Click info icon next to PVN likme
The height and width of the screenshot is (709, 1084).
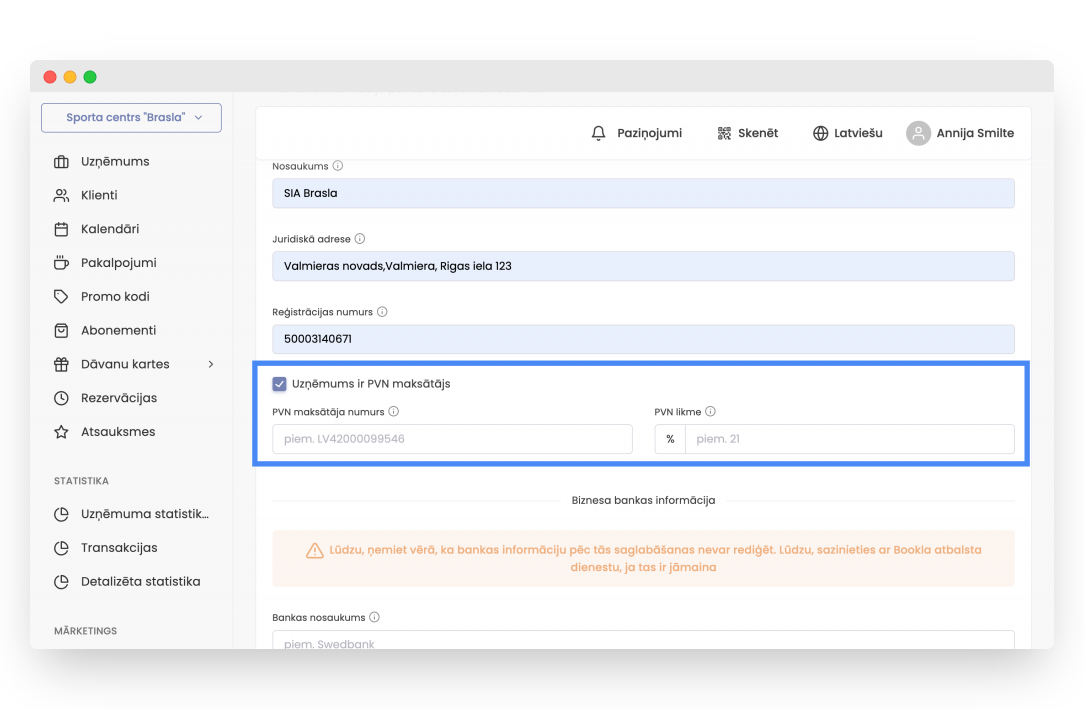(710, 411)
